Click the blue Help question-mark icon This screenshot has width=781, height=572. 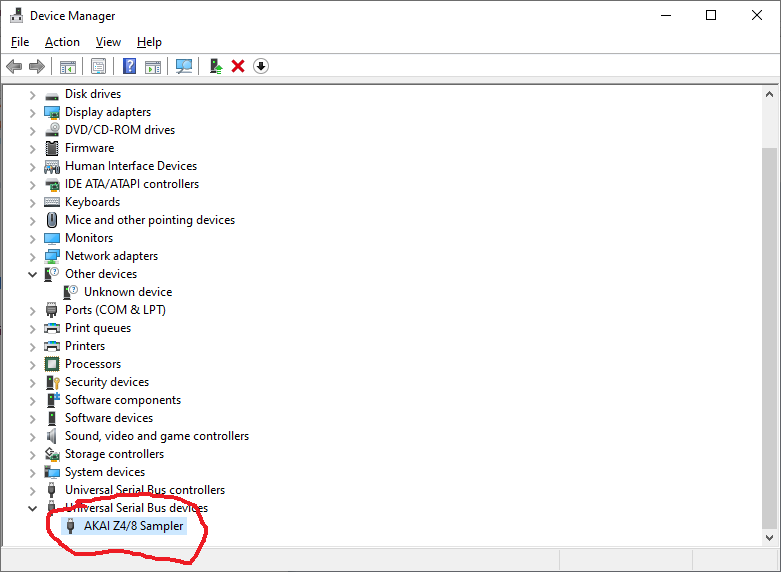coord(129,66)
